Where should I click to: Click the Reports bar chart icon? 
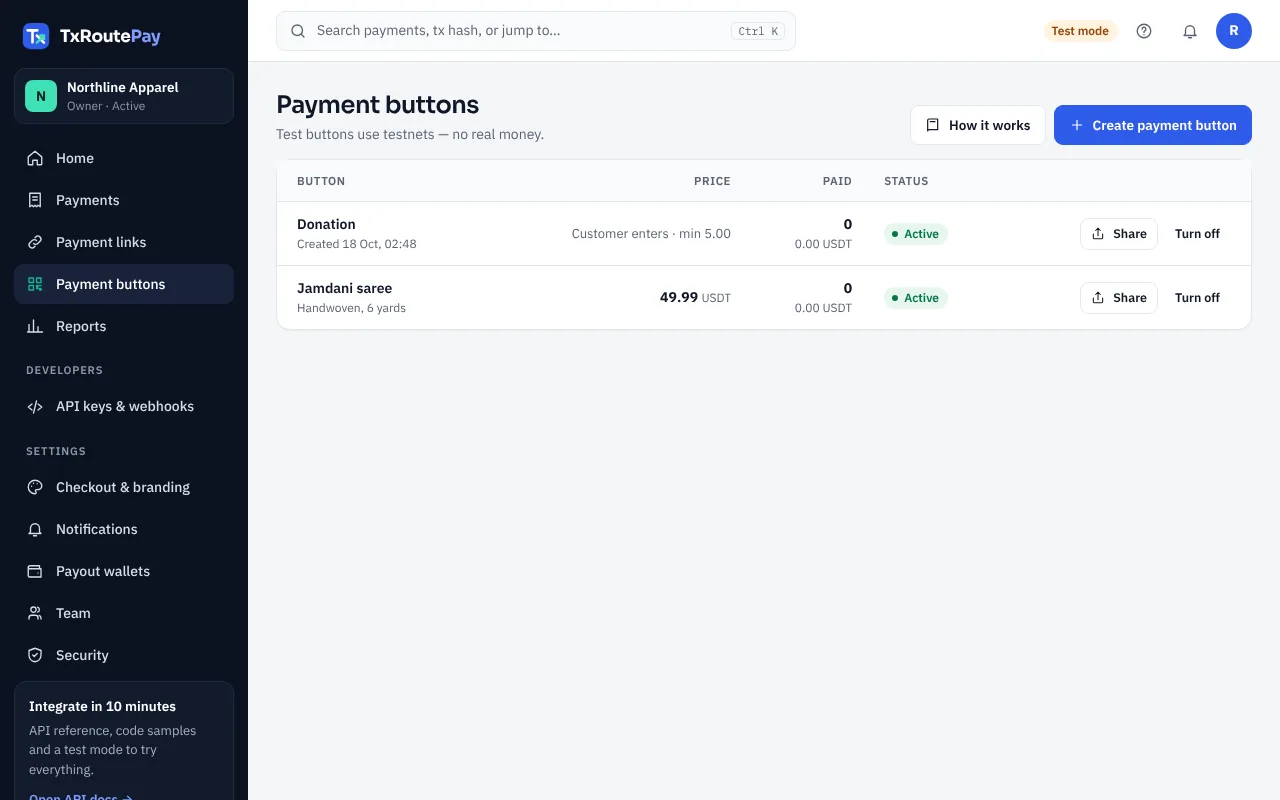coord(35,326)
